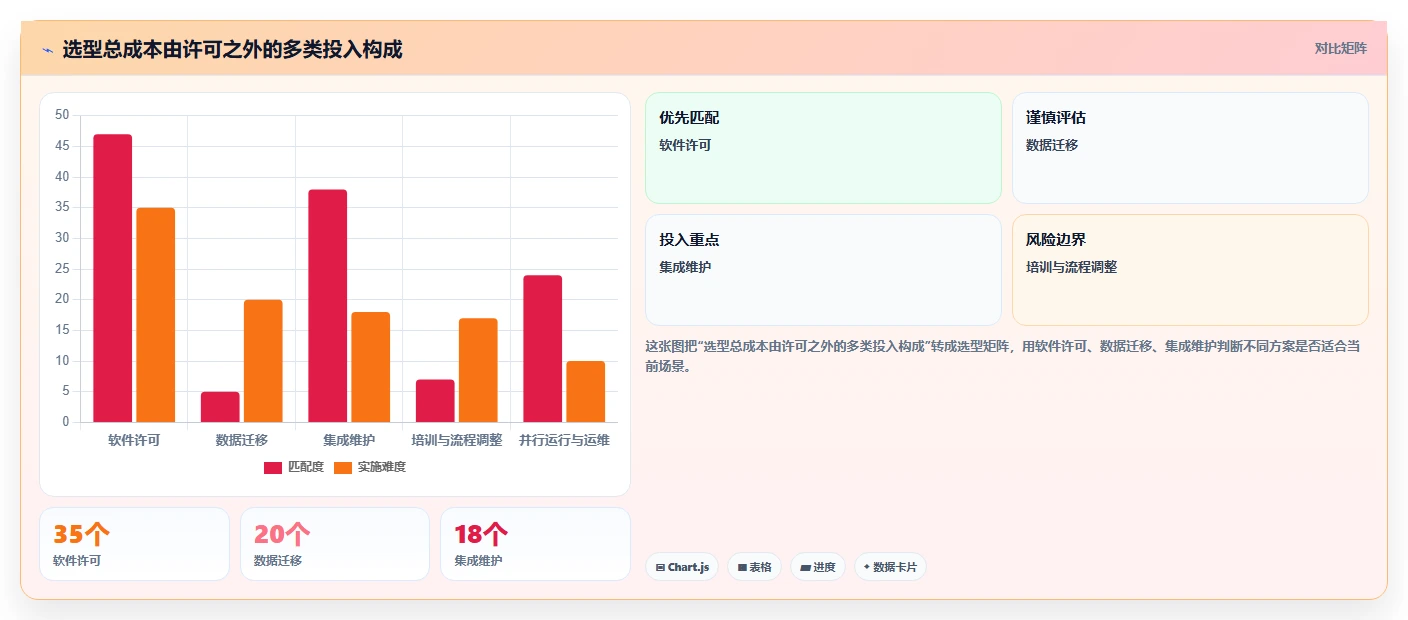Click the red 匹配度 bar for 集成维护
The width and height of the screenshot is (1408, 620).
click(328, 306)
